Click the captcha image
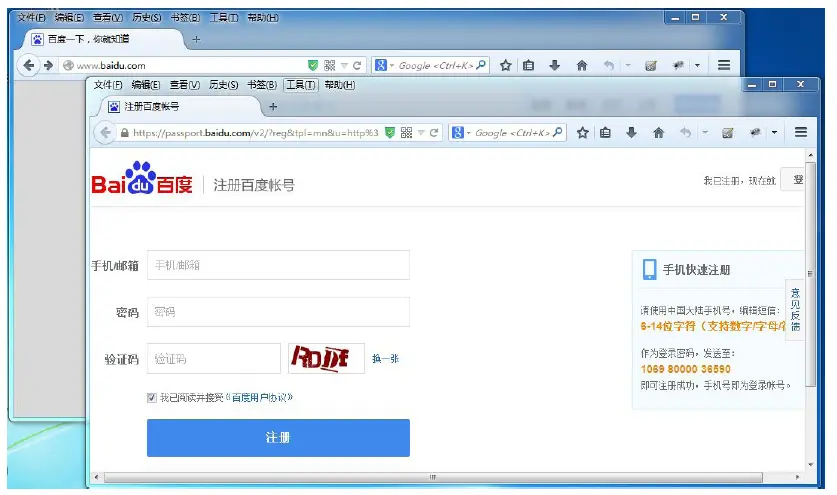Screen dimensions: 837x495 (x=326, y=358)
